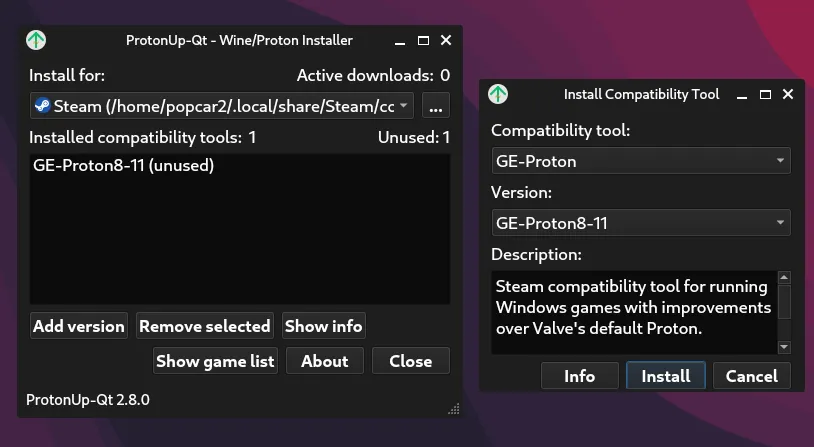Expand the Compatibility tool GE-Proton dropdown
The height and width of the screenshot is (447, 814).
pos(641,161)
